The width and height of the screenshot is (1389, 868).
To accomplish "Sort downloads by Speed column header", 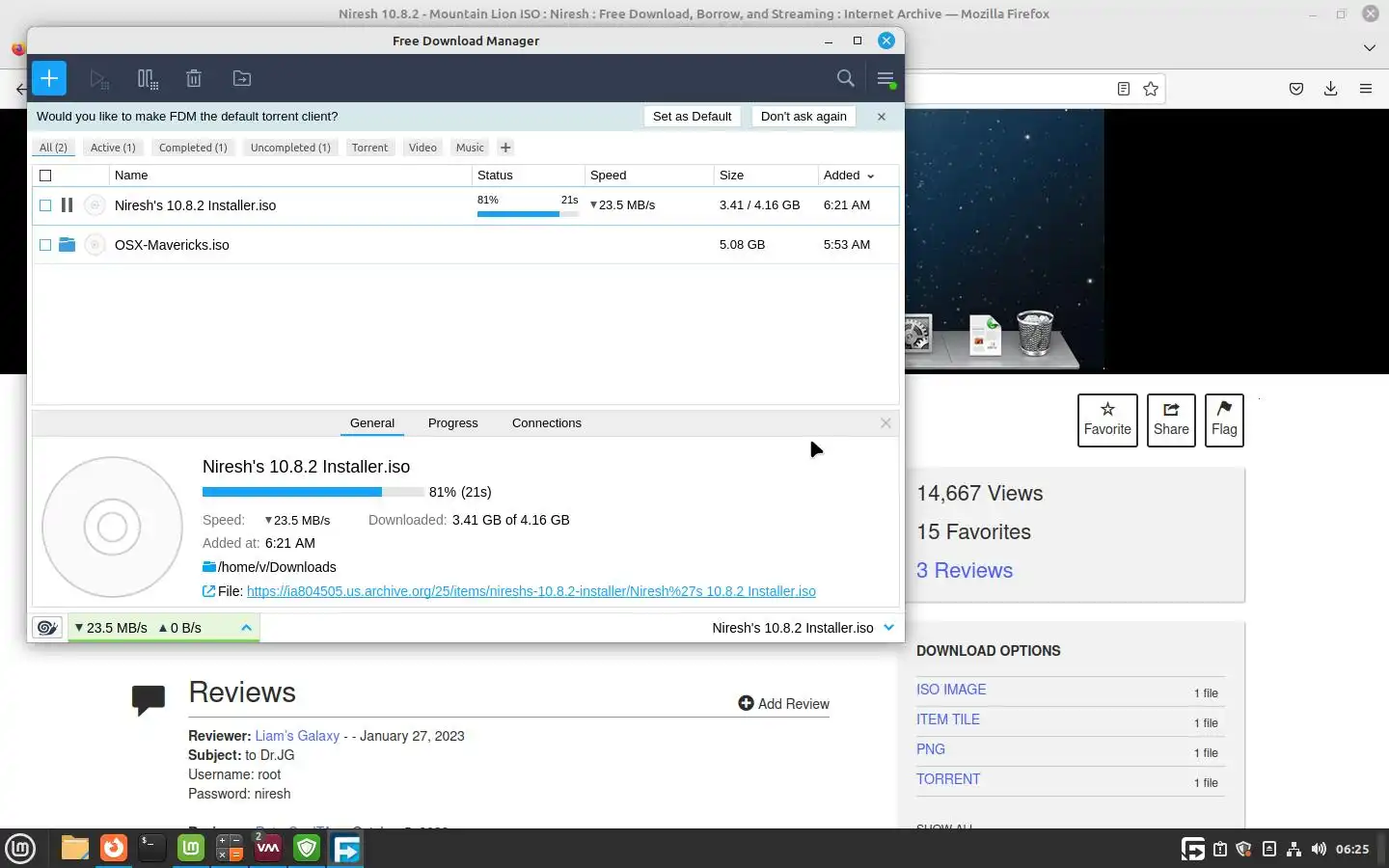I will tap(648, 176).
